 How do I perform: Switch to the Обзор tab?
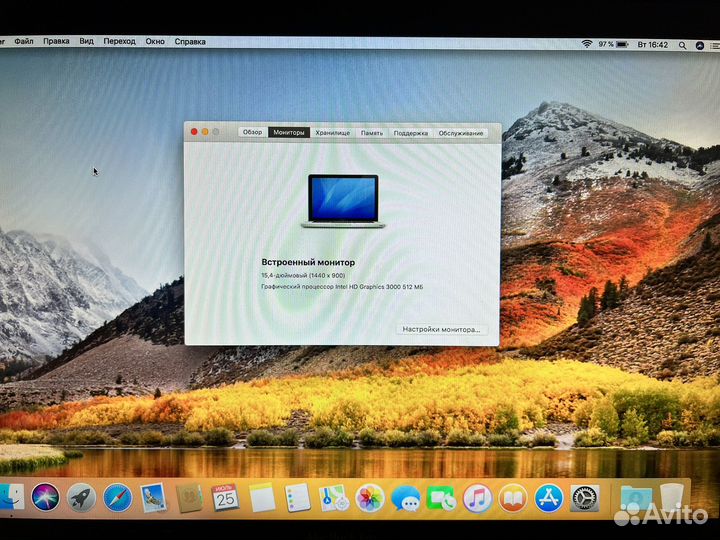253,132
